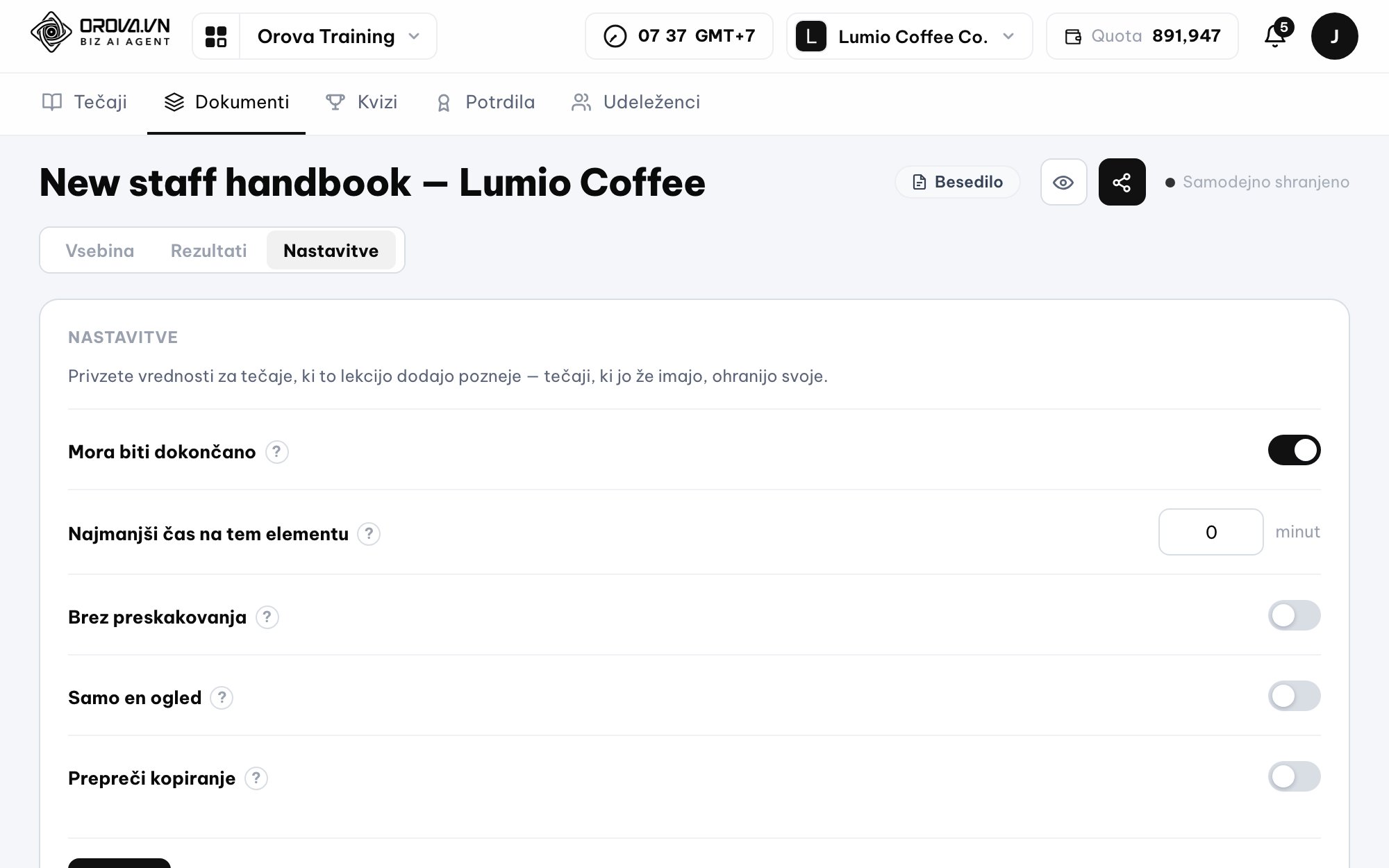The image size is (1389, 868).
Task: Show help for Najmanjši čas na tem elementu
Action: tap(369, 534)
